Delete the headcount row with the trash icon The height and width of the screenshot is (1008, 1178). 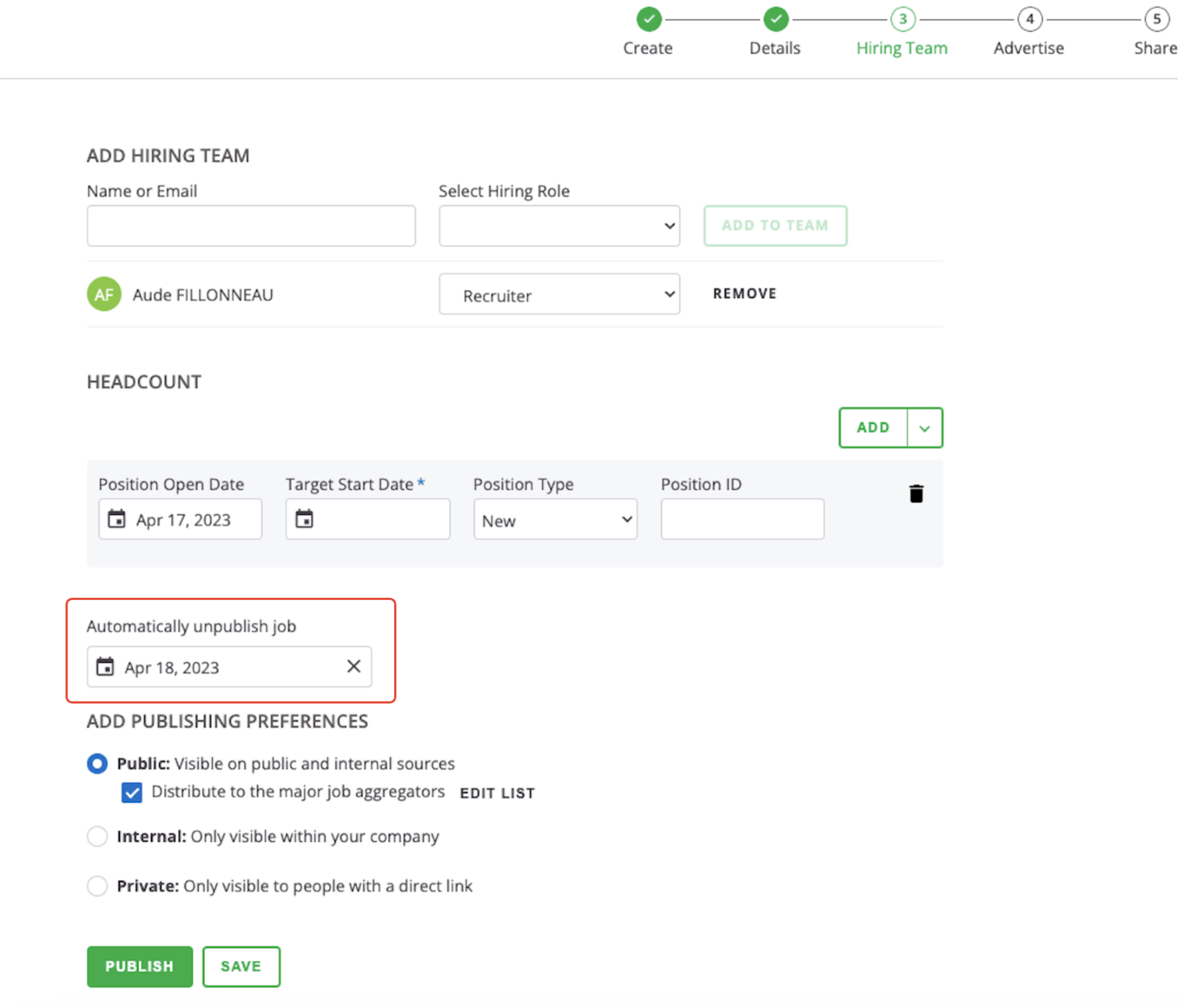(x=916, y=493)
